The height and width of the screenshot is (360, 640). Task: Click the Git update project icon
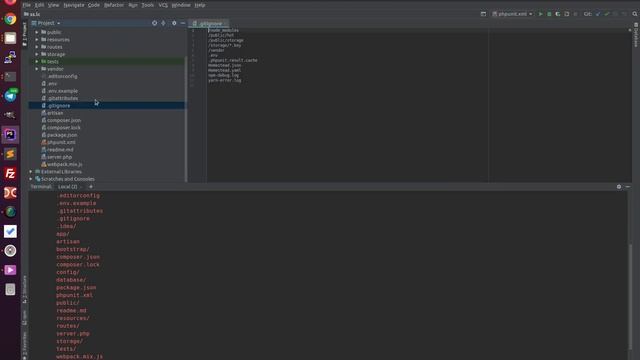pos(598,14)
